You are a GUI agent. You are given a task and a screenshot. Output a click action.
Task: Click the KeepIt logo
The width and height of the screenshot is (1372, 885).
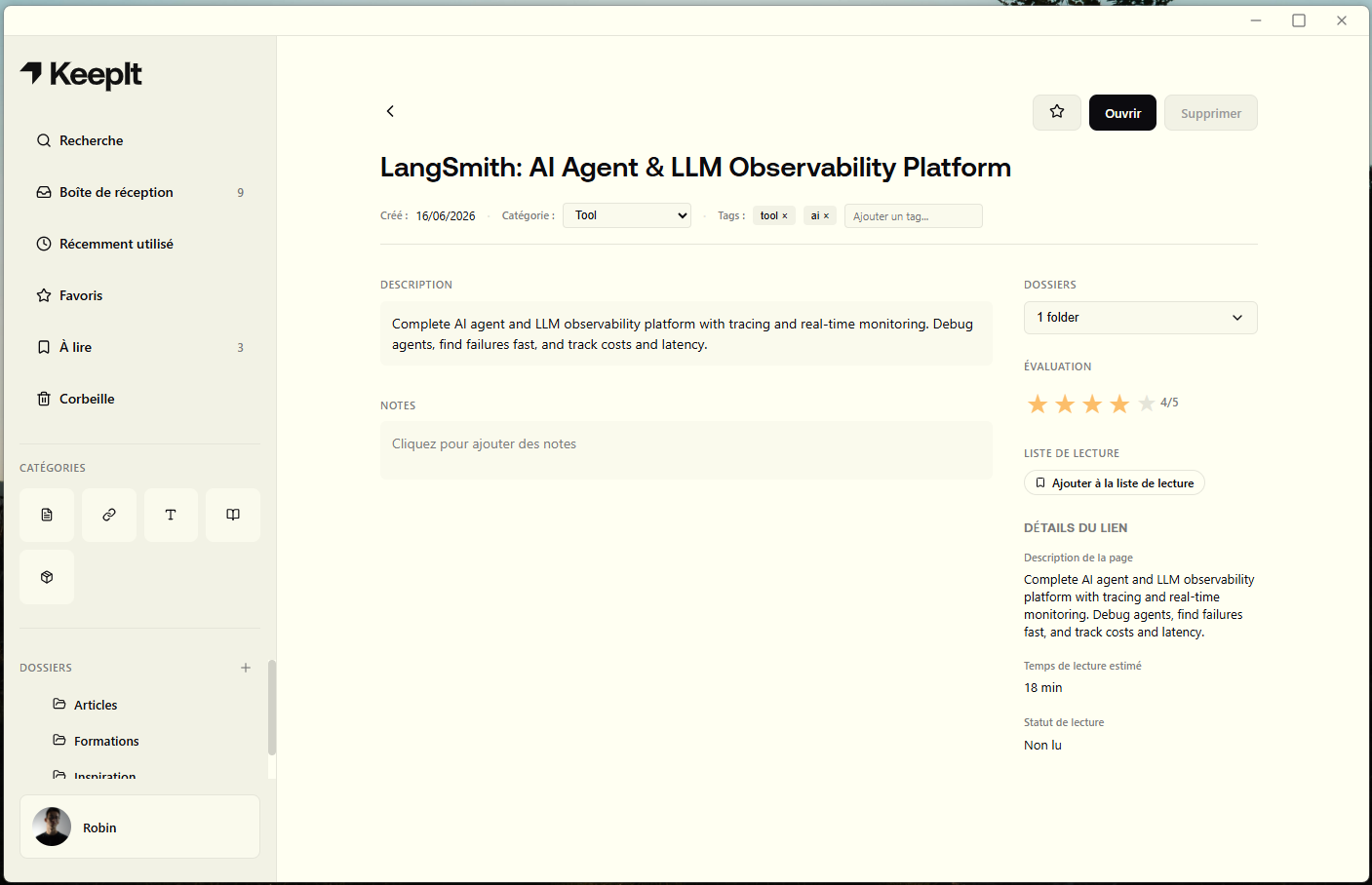pyautogui.click(x=81, y=74)
